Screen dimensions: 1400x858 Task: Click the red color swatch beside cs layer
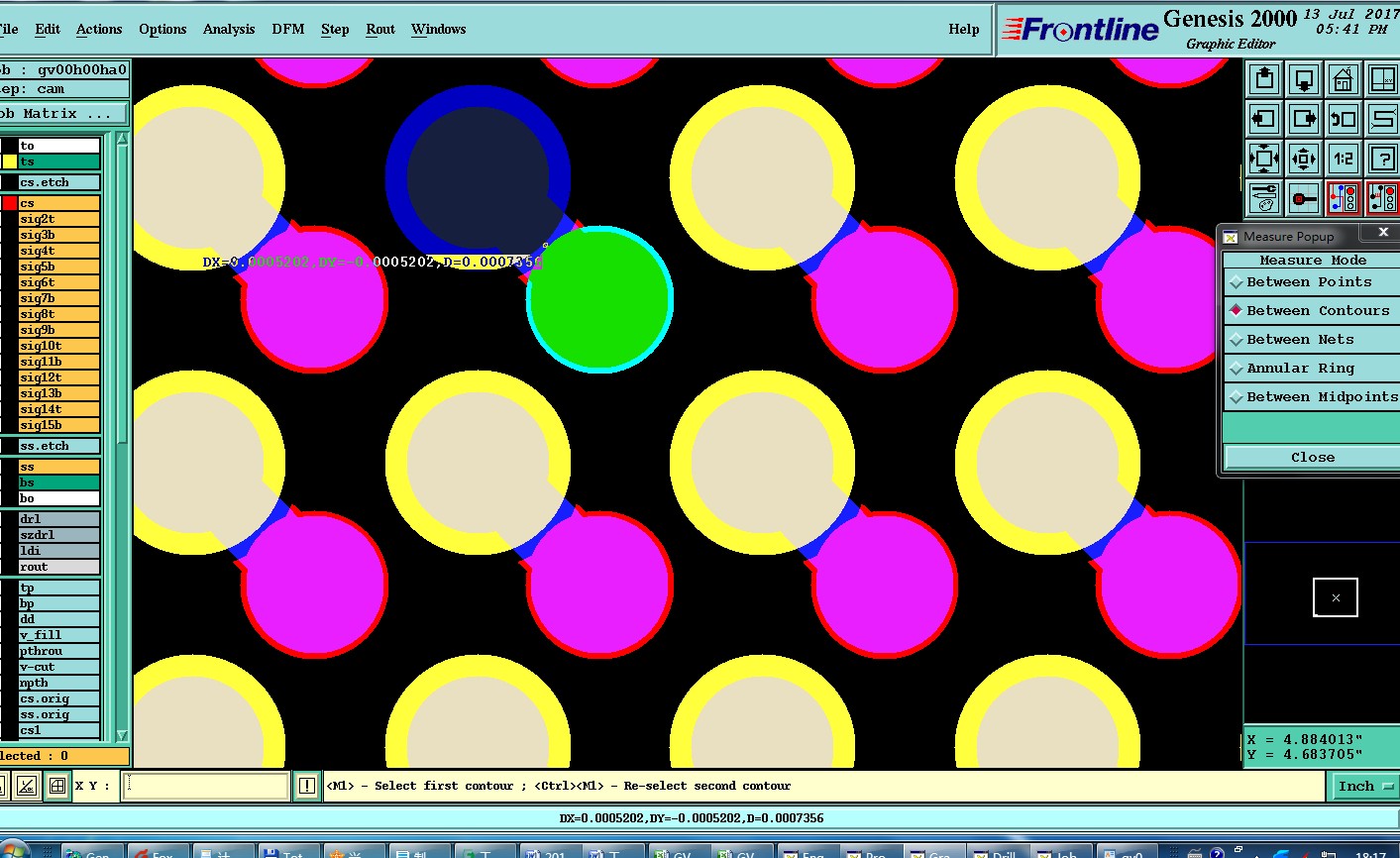[x=10, y=203]
